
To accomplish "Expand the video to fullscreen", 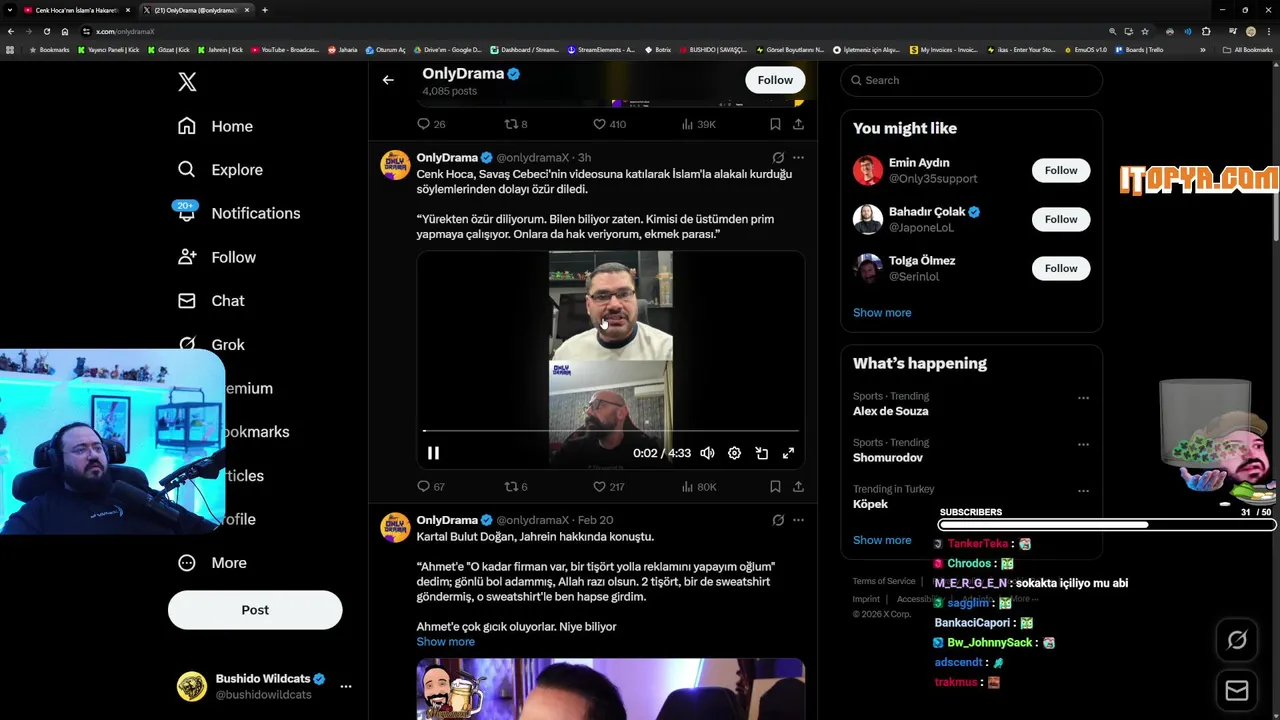I will coord(788,453).
